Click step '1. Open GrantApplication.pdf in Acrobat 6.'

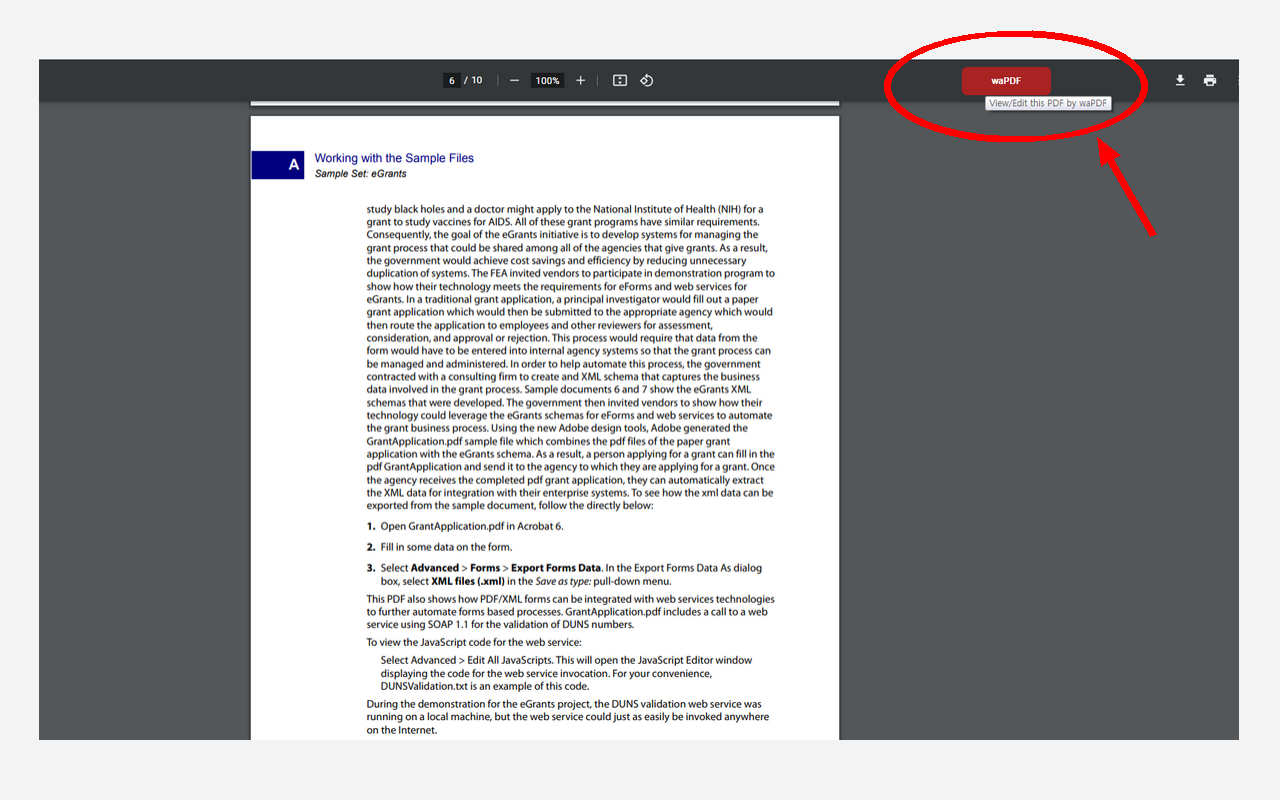(x=465, y=526)
